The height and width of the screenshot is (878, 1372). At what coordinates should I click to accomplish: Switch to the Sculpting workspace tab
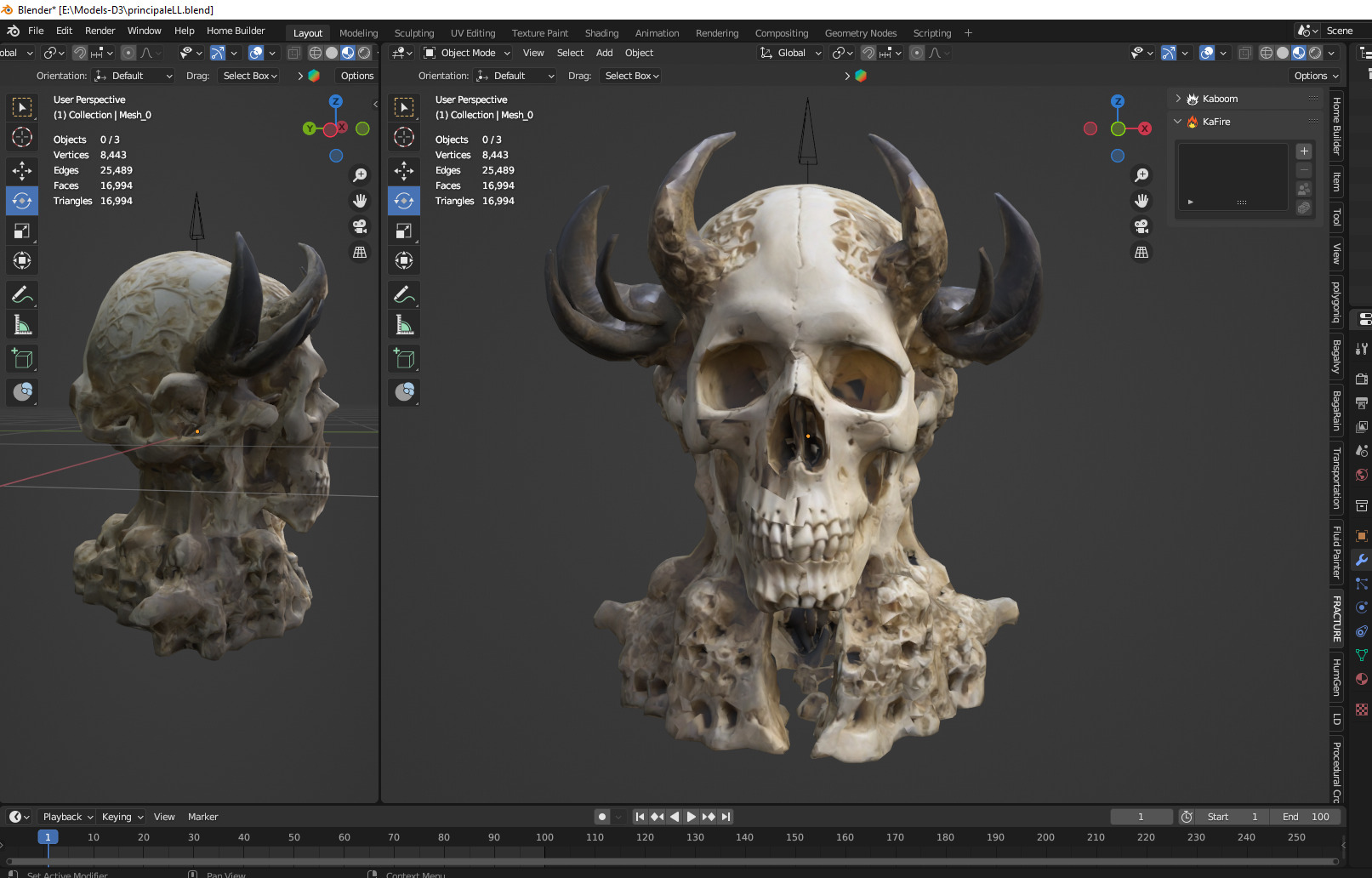[414, 33]
